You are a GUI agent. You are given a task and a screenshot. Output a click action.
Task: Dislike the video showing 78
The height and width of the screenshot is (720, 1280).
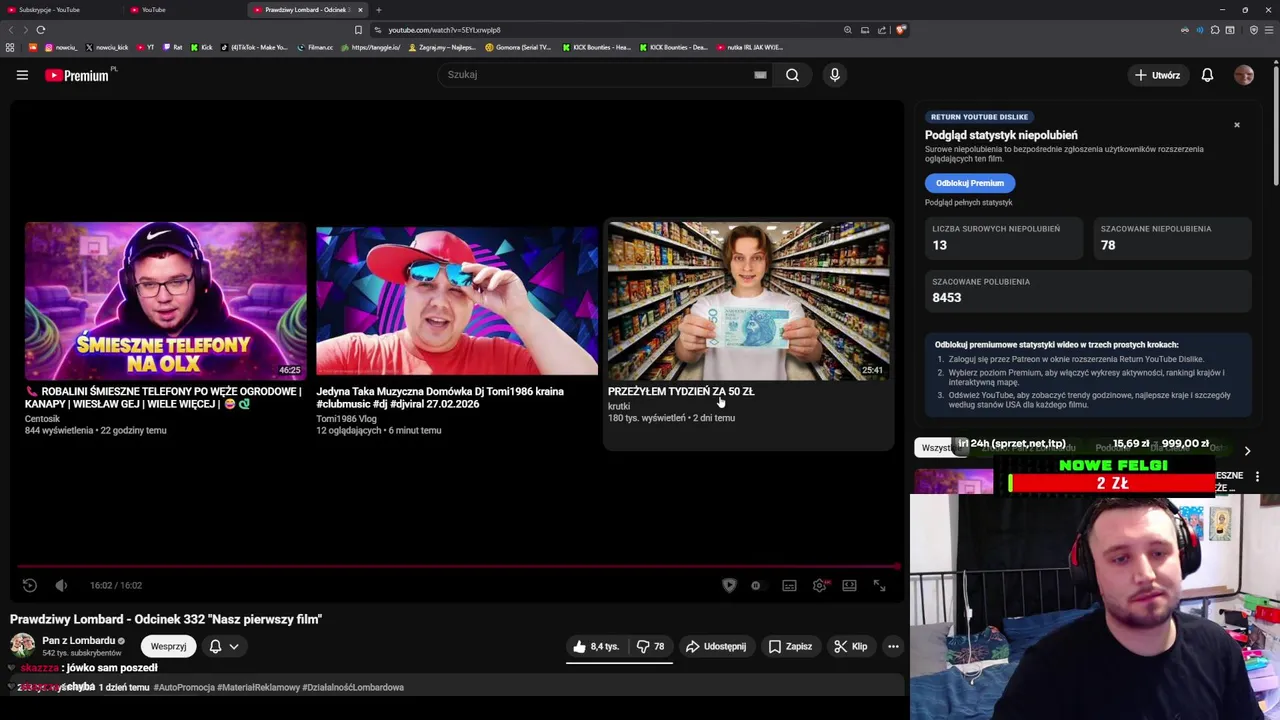click(651, 647)
